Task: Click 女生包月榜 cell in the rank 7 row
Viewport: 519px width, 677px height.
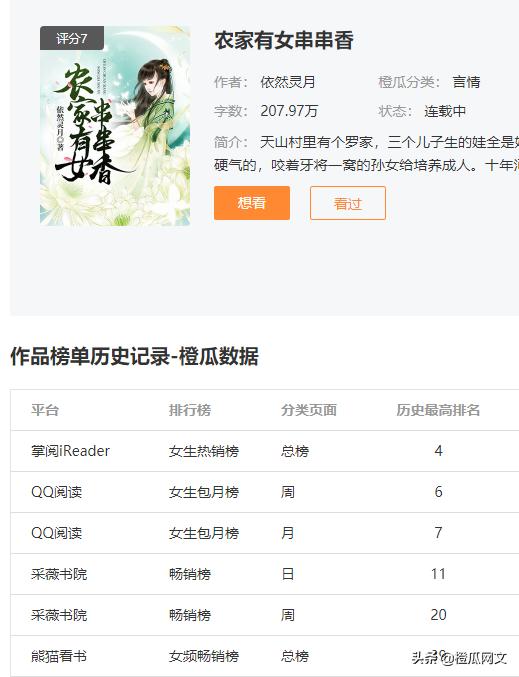Action: pos(204,533)
